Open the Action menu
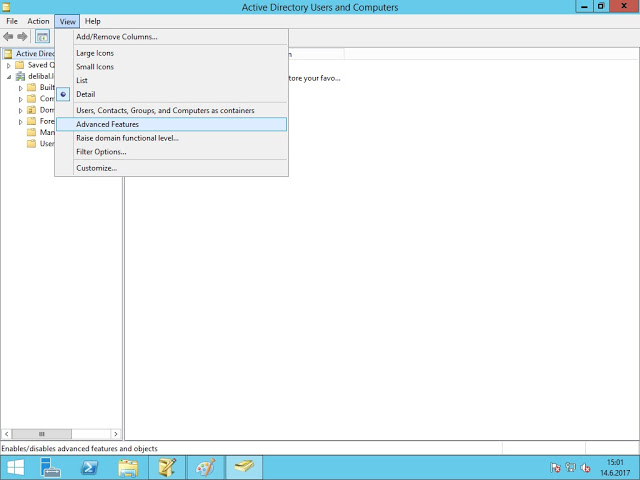640x480 pixels. point(38,21)
